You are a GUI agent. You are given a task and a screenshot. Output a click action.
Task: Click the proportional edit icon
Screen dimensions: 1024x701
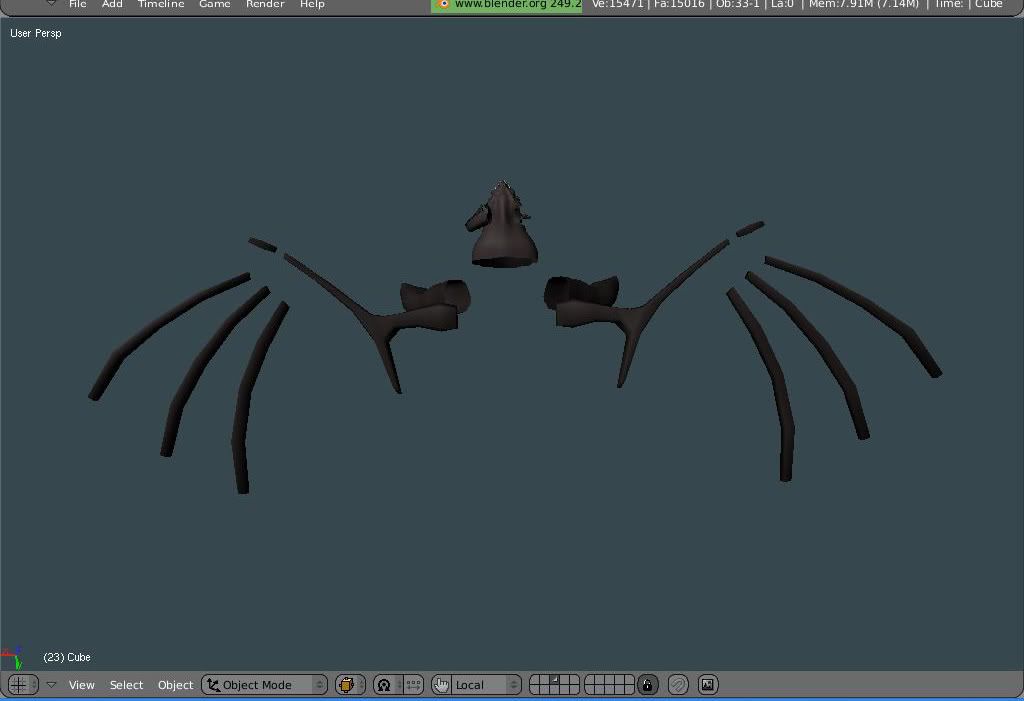coord(678,685)
